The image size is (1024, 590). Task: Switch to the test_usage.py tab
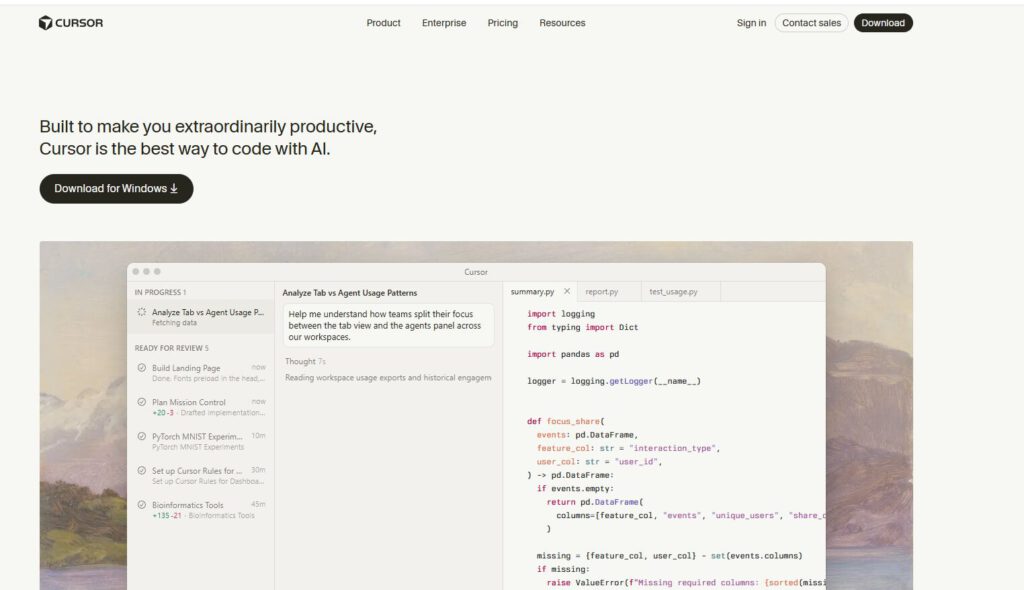(673, 292)
